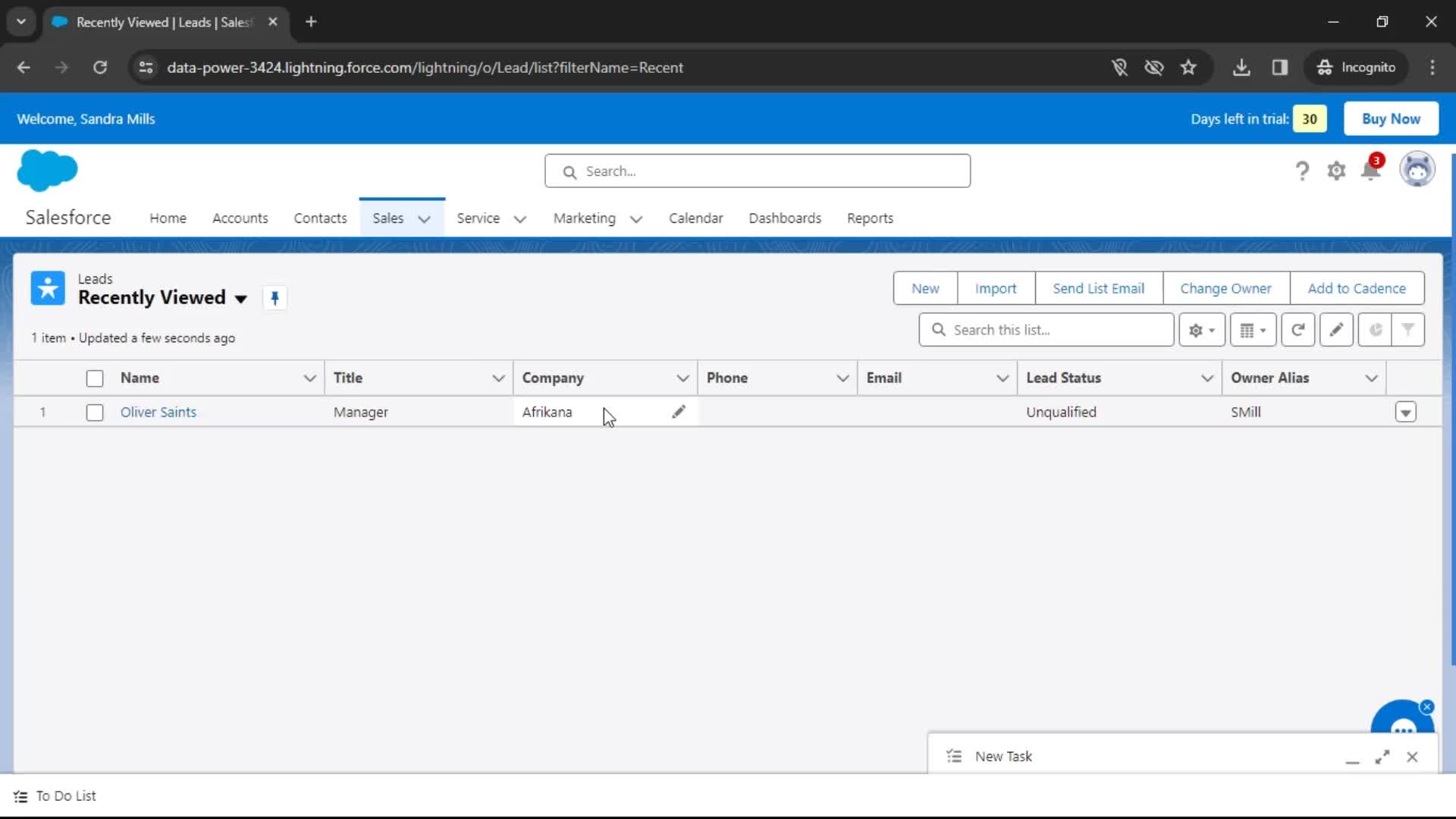Open the Recently Viewed list view dropdown

(241, 299)
